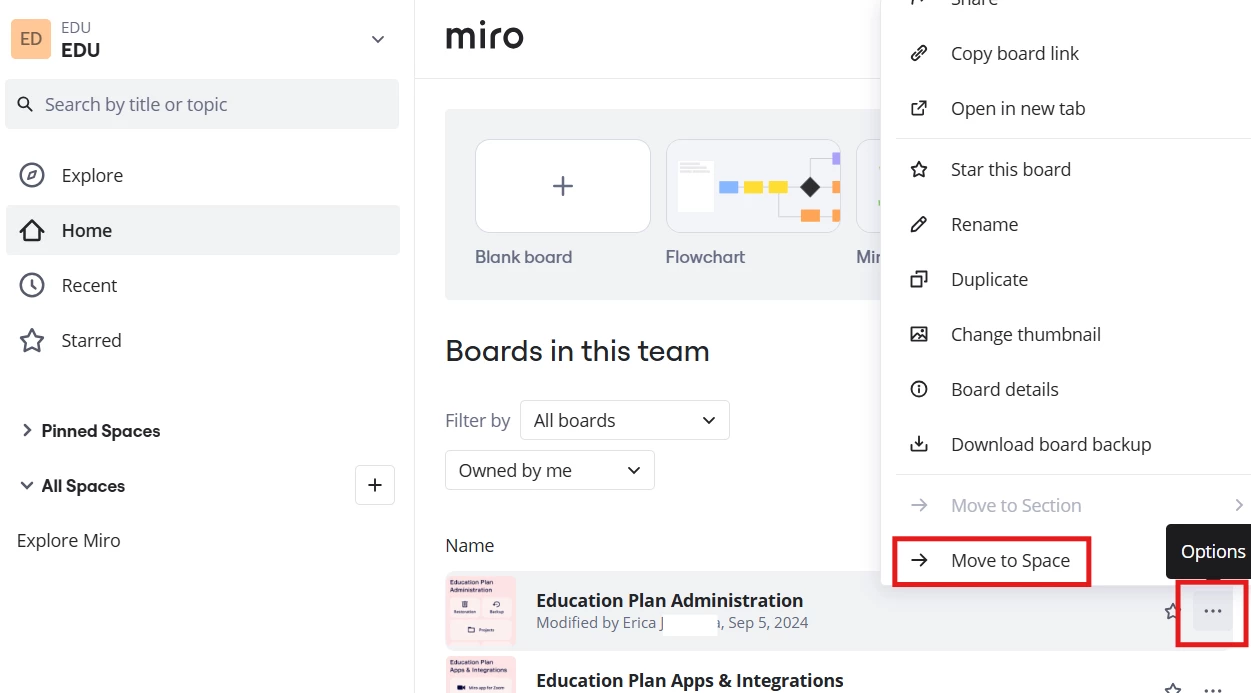Click the search magnifier icon
Viewport: 1251px width, 693px height.
tap(25, 104)
